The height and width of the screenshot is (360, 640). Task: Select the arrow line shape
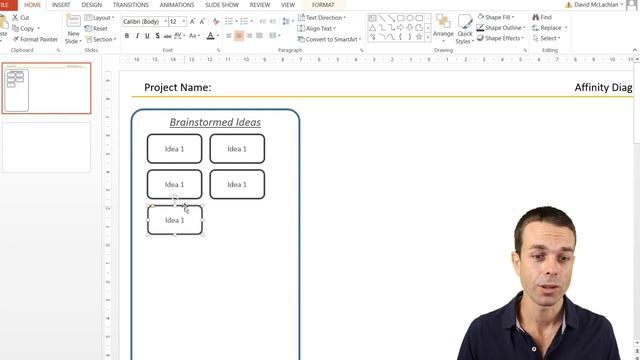click(391, 18)
